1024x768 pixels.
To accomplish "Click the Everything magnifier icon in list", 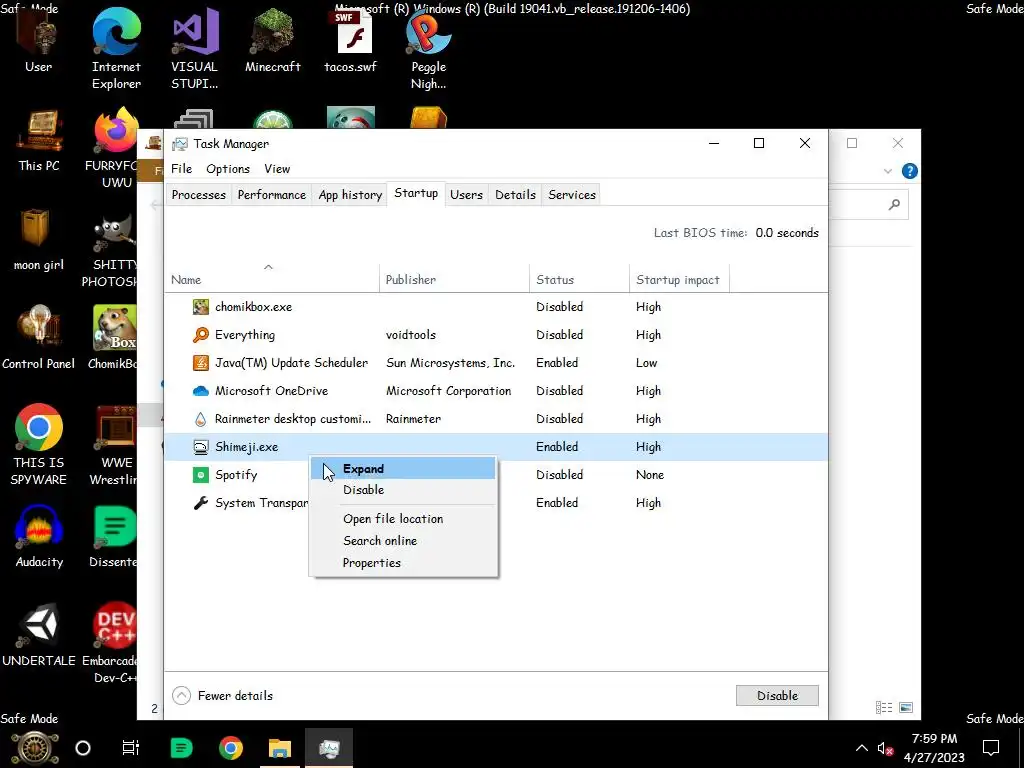I will [200, 334].
